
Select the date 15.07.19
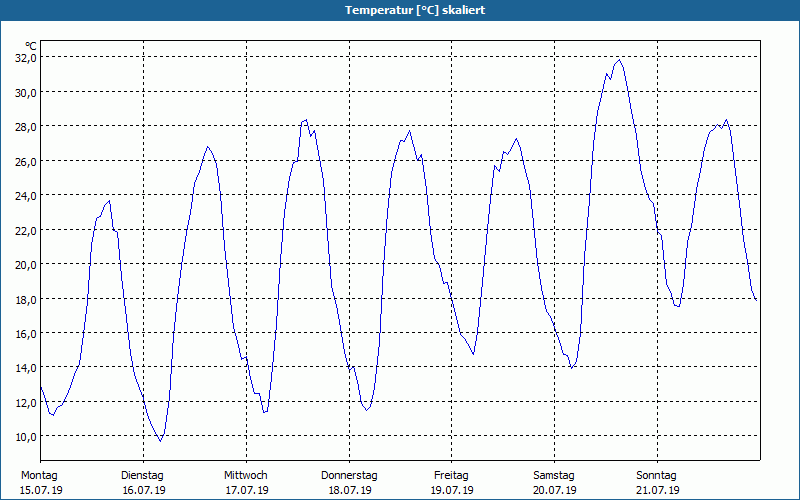(41, 490)
